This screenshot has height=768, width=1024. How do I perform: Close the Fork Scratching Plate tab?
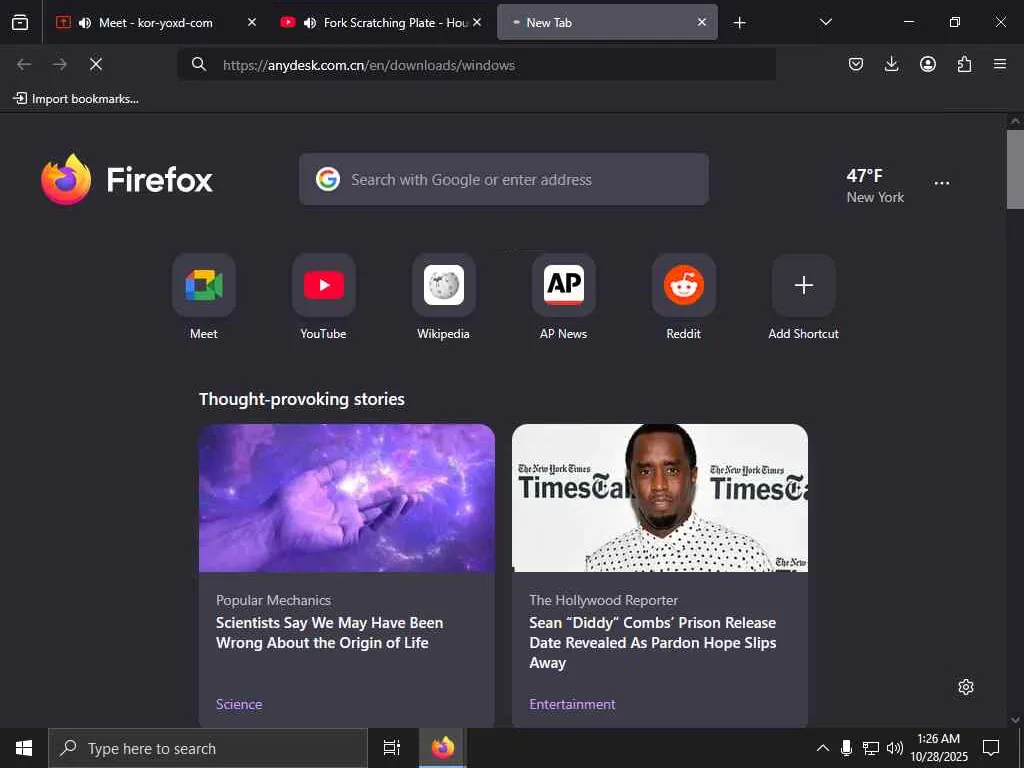coord(477,22)
